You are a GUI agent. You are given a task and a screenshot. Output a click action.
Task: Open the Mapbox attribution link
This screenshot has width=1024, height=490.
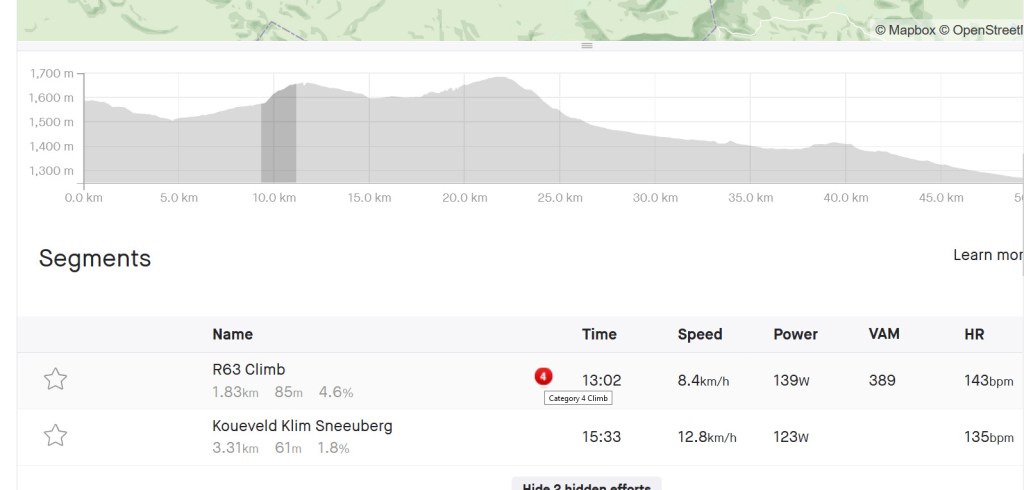point(911,30)
